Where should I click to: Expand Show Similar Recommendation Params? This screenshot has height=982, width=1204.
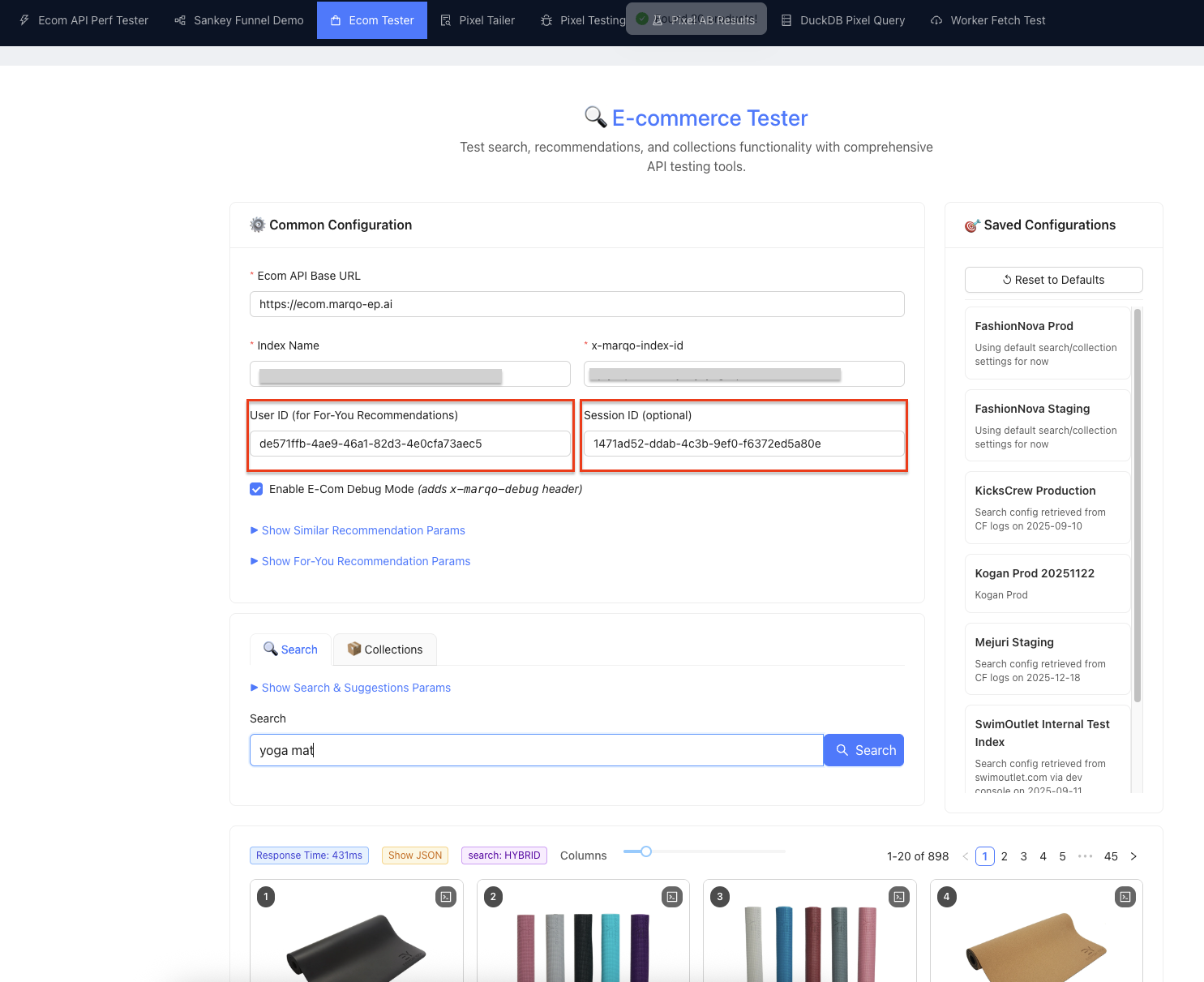click(362, 530)
